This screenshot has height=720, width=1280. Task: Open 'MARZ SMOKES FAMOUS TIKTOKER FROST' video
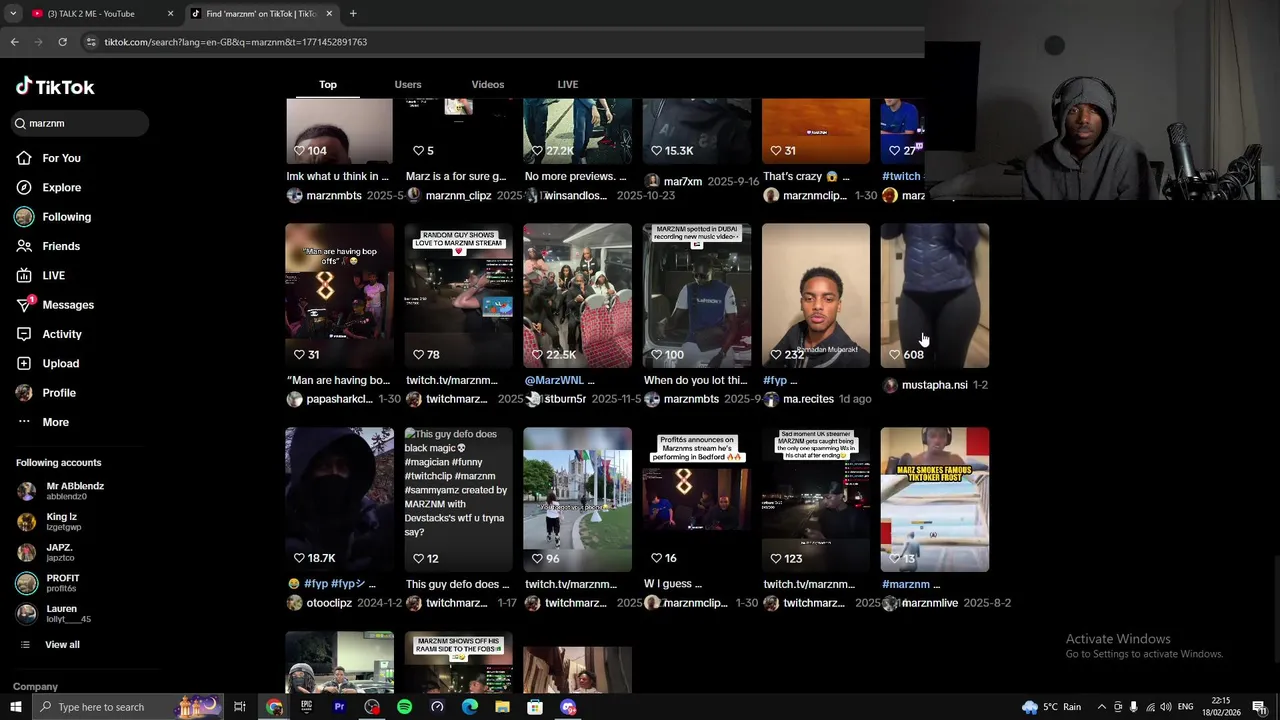[x=934, y=499]
